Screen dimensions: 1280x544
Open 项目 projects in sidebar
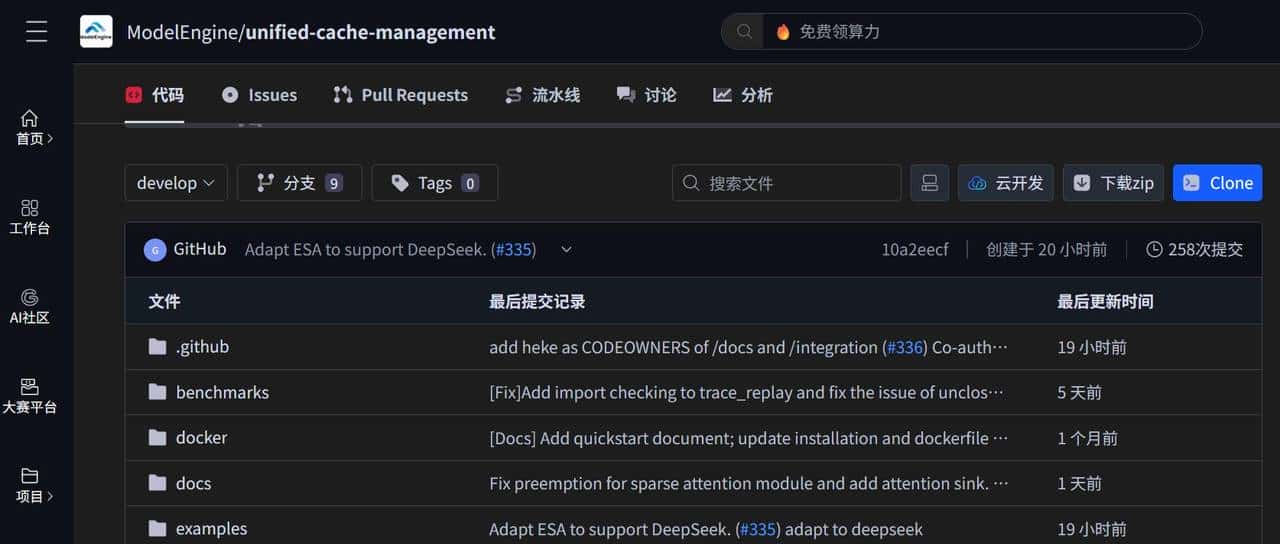pos(31,485)
